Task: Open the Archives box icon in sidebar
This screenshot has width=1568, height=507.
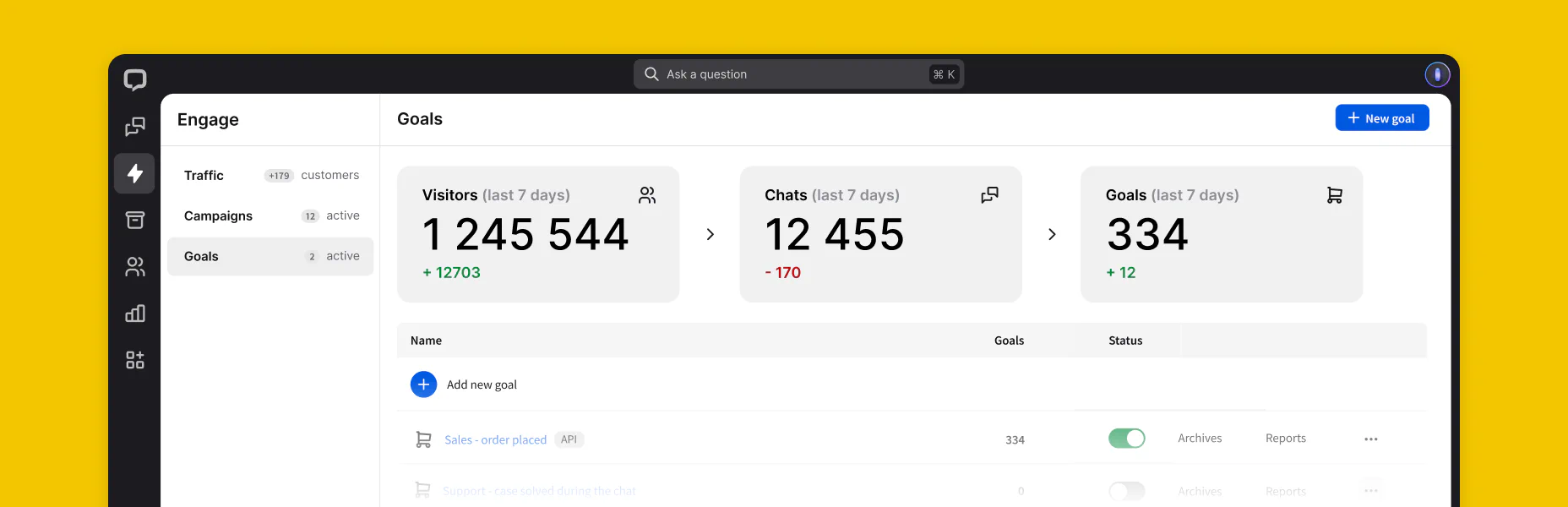Action: point(135,221)
